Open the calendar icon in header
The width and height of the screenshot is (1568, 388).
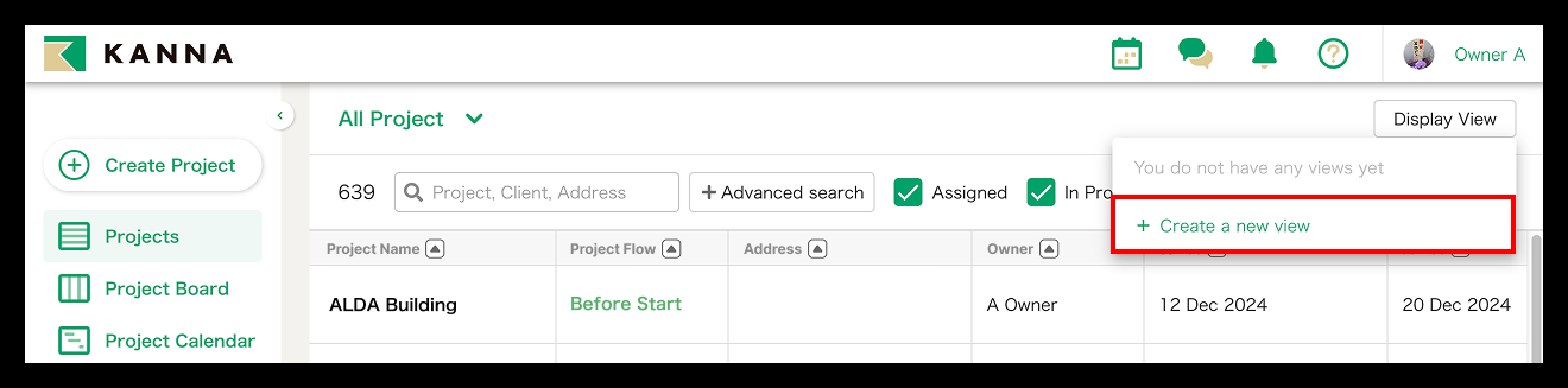click(x=1126, y=55)
